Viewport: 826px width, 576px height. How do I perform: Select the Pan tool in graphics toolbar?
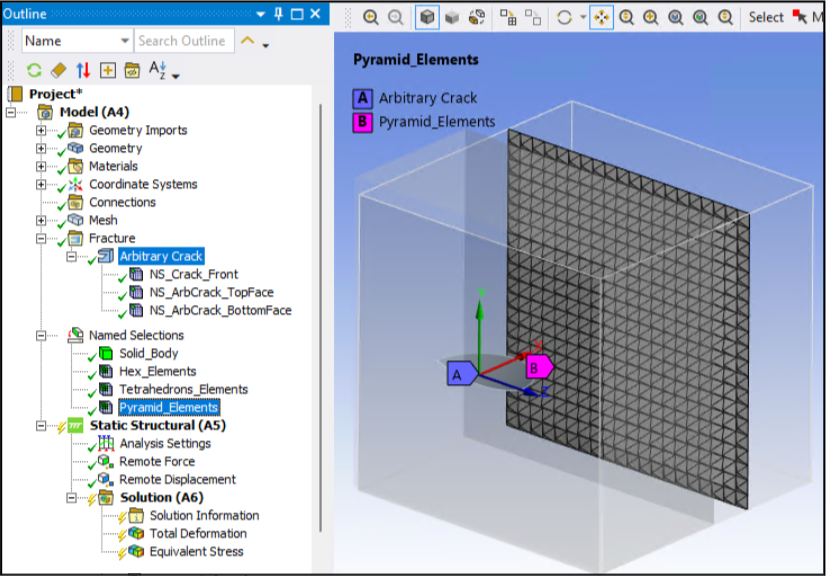602,17
